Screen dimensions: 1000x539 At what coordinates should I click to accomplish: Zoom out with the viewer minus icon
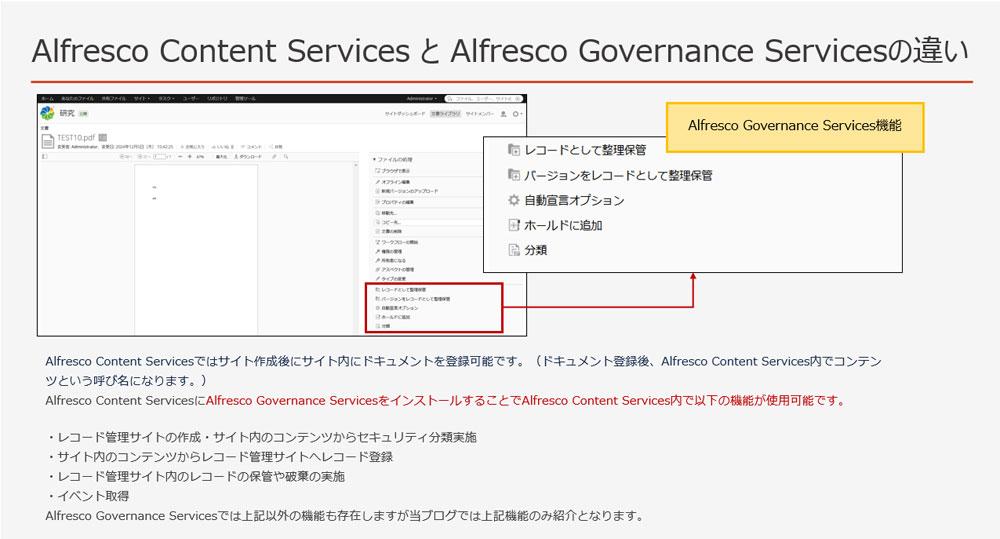(x=180, y=156)
